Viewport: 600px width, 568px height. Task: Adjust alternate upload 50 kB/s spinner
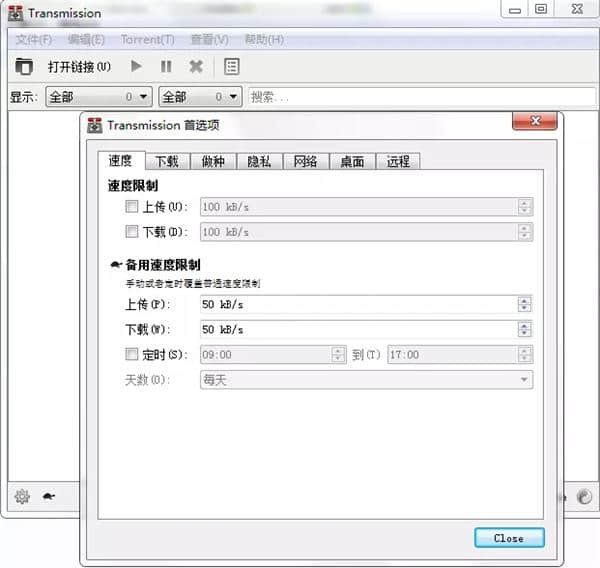click(x=524, y=304)
